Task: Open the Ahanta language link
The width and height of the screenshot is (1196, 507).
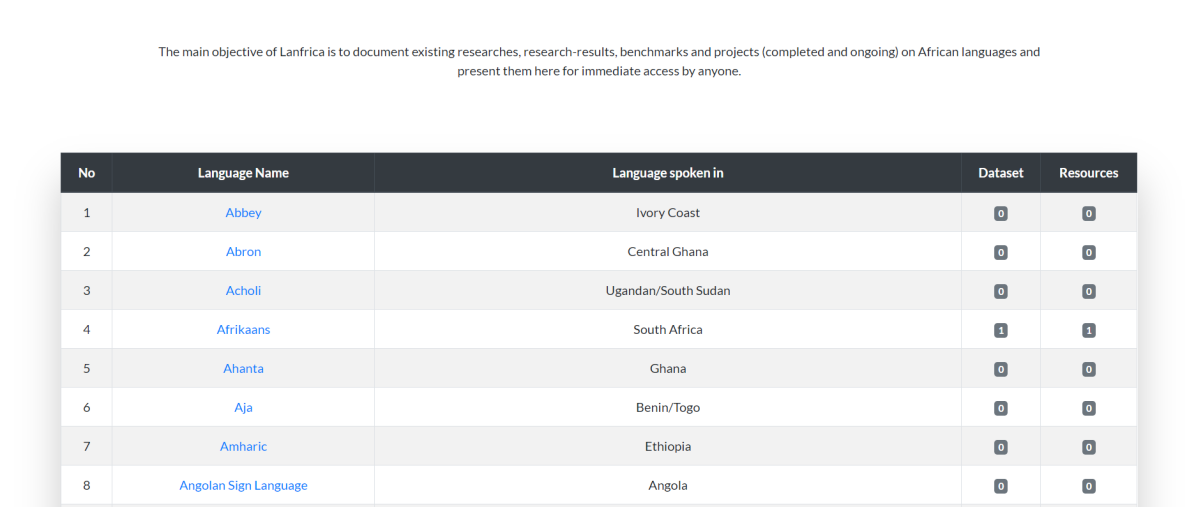Action: [x=243, y=368]
